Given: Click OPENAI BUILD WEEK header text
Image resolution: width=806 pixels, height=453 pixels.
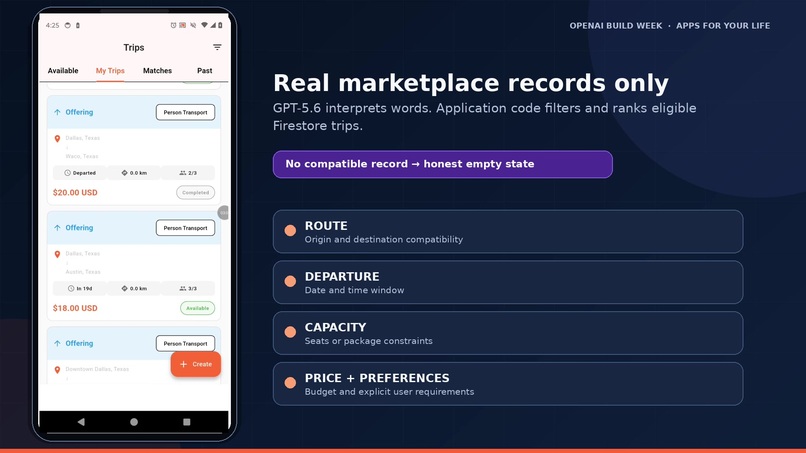Looking at the screenshot, I should click(x=616, y=26).
